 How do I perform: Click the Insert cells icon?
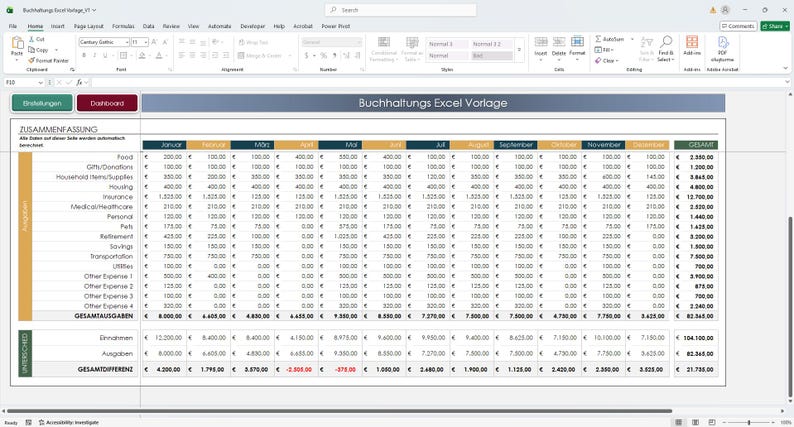point(541,42)
